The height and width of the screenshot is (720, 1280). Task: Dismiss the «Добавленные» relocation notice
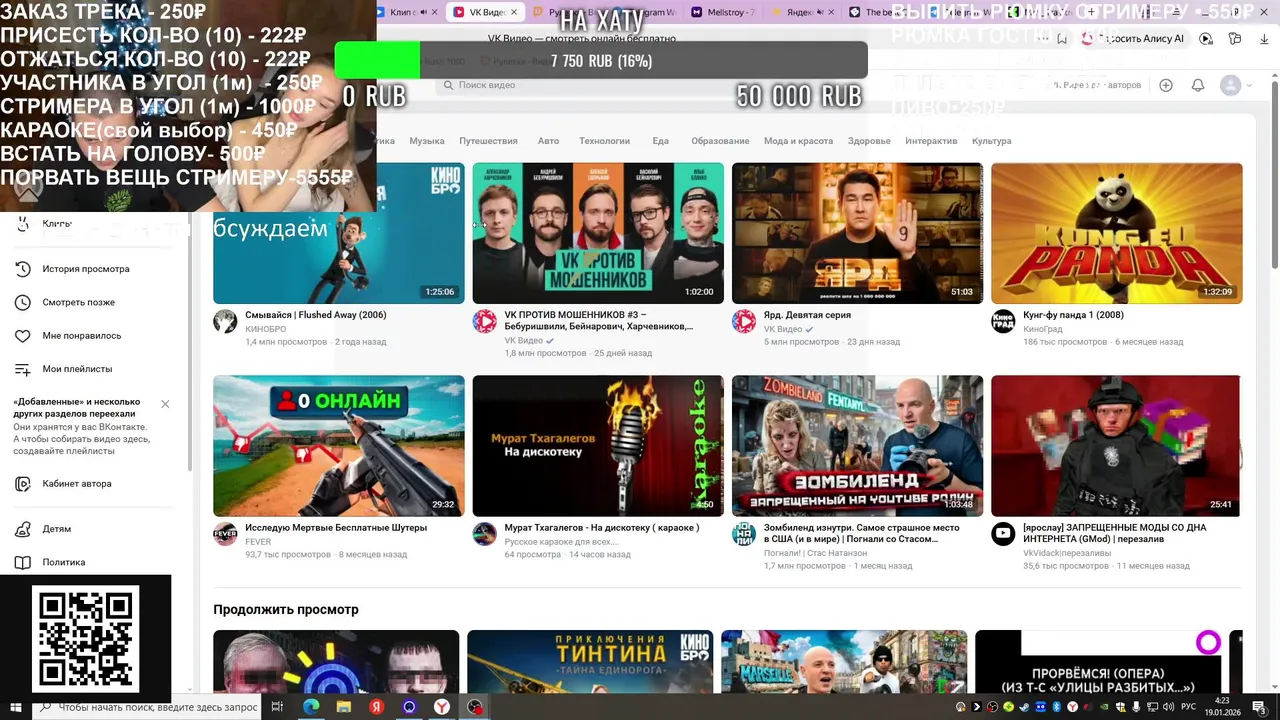[165, 404]
